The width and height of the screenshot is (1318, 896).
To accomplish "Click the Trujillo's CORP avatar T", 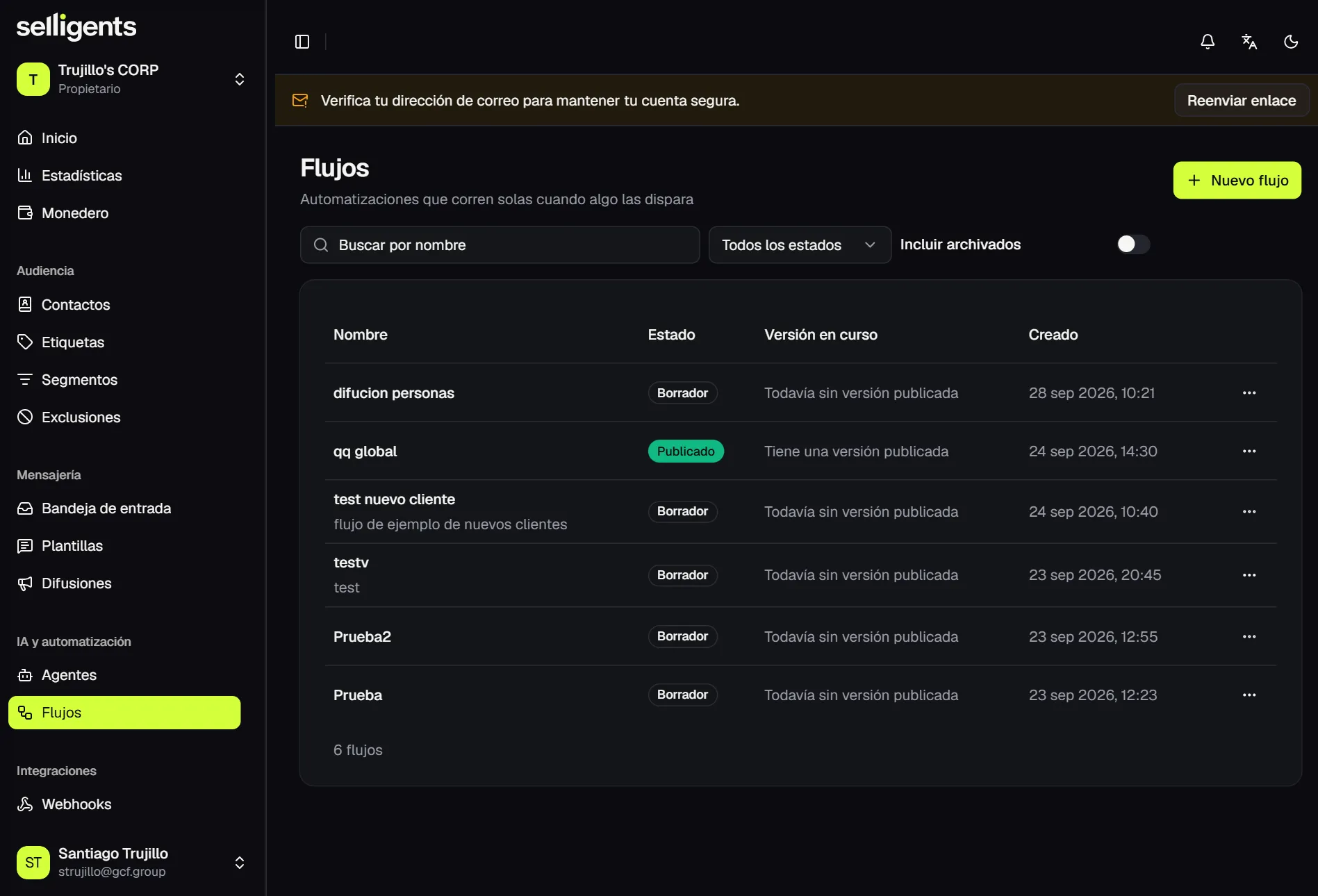I will pyautogui.click(x=33, y=79).
